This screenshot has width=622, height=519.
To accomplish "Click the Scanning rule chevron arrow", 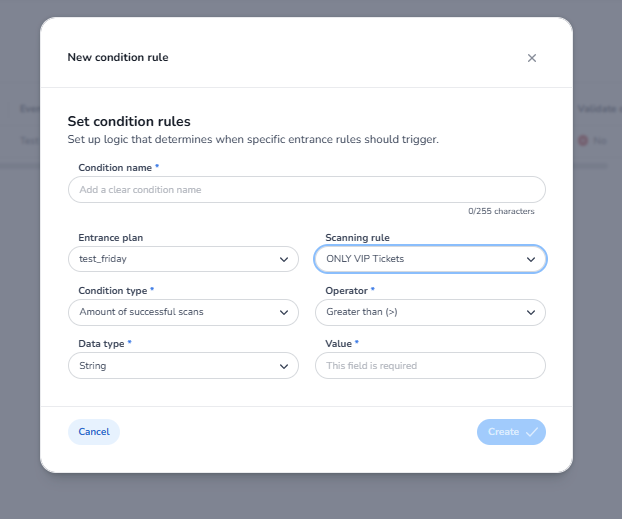I will (x=531, y=259).
